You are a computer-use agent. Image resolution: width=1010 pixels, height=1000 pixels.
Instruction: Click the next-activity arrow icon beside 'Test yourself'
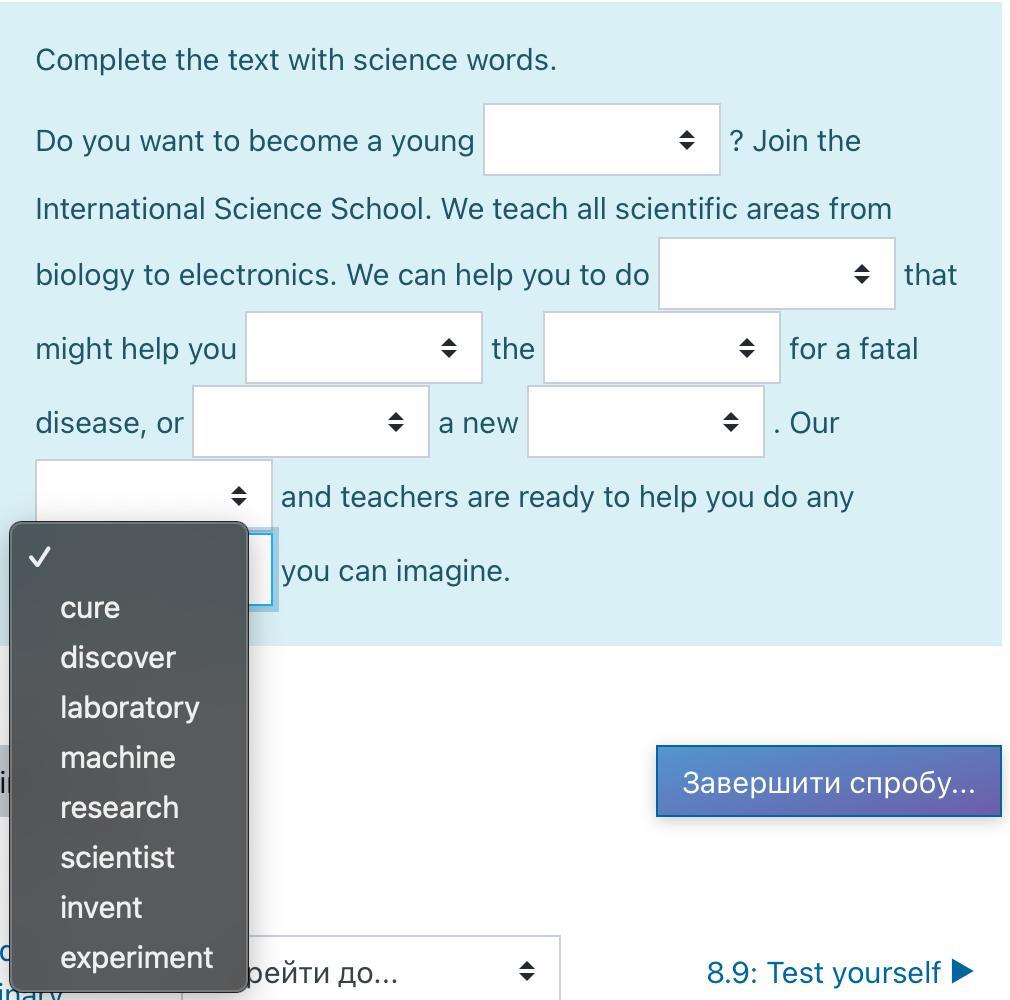[x=963, y=971]
